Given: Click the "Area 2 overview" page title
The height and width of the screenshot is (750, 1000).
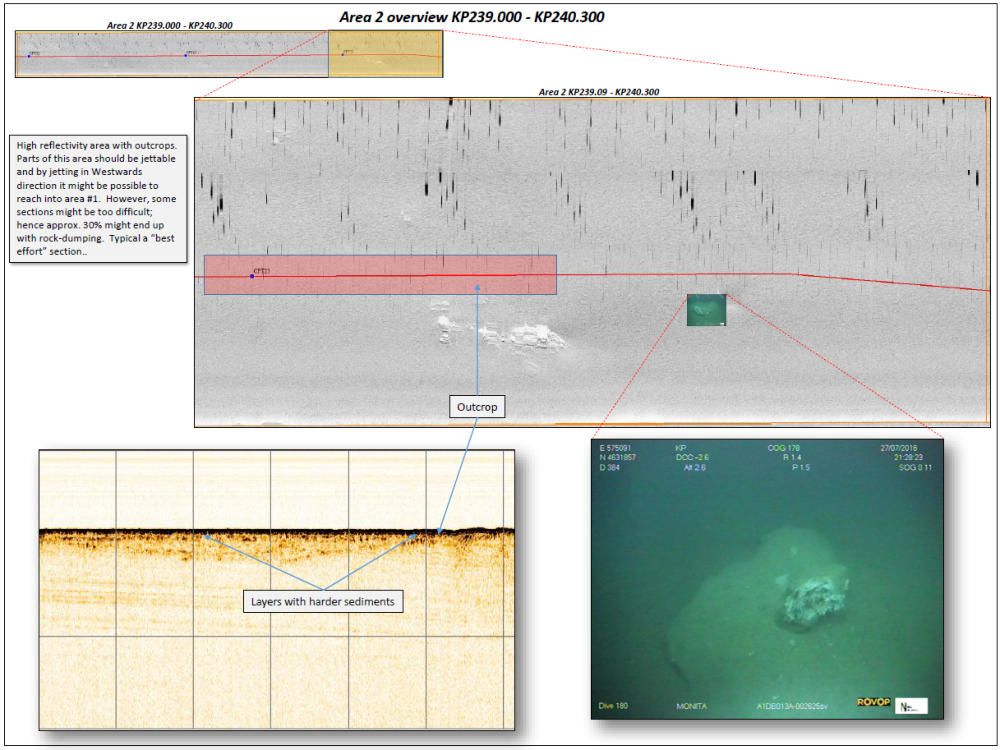Looking at the screenshot, I should pyautogui.click(x=472, y=17).
